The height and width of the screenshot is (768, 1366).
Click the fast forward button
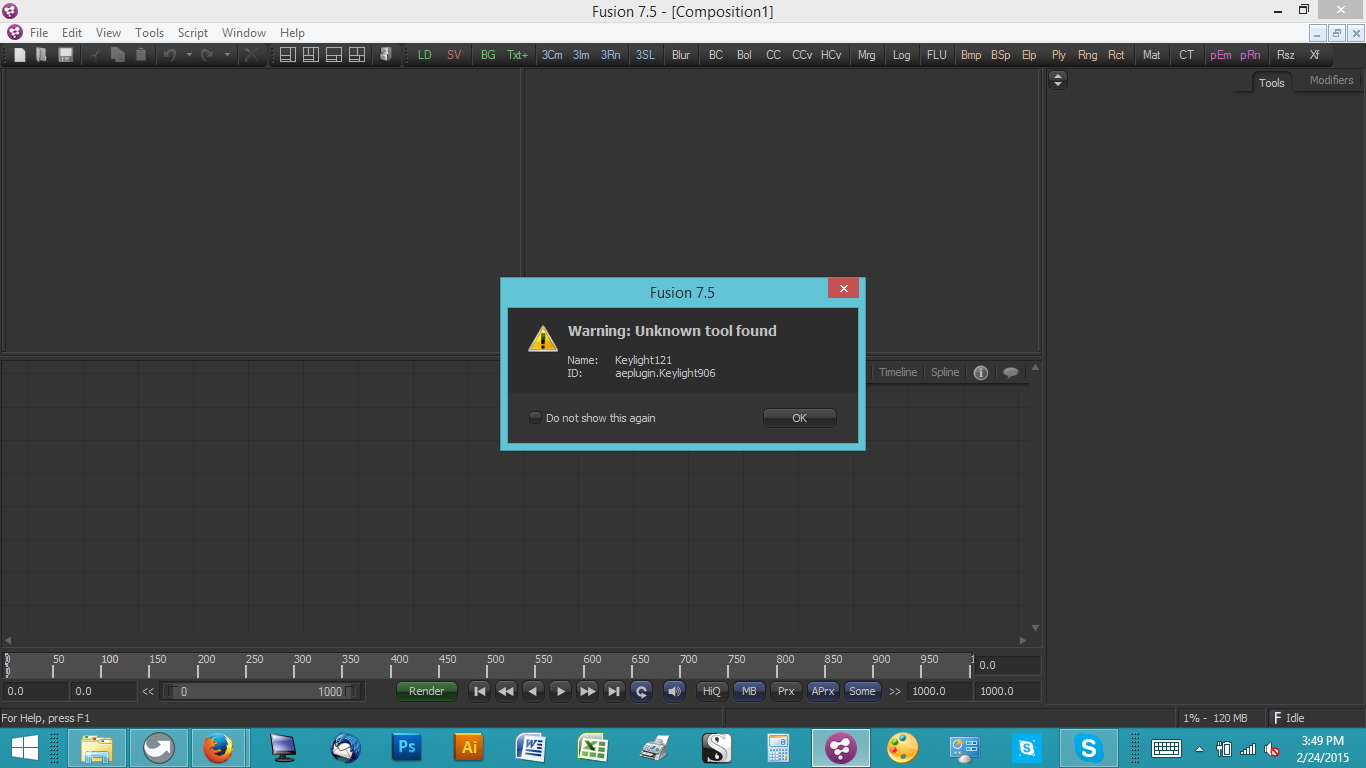588,691
